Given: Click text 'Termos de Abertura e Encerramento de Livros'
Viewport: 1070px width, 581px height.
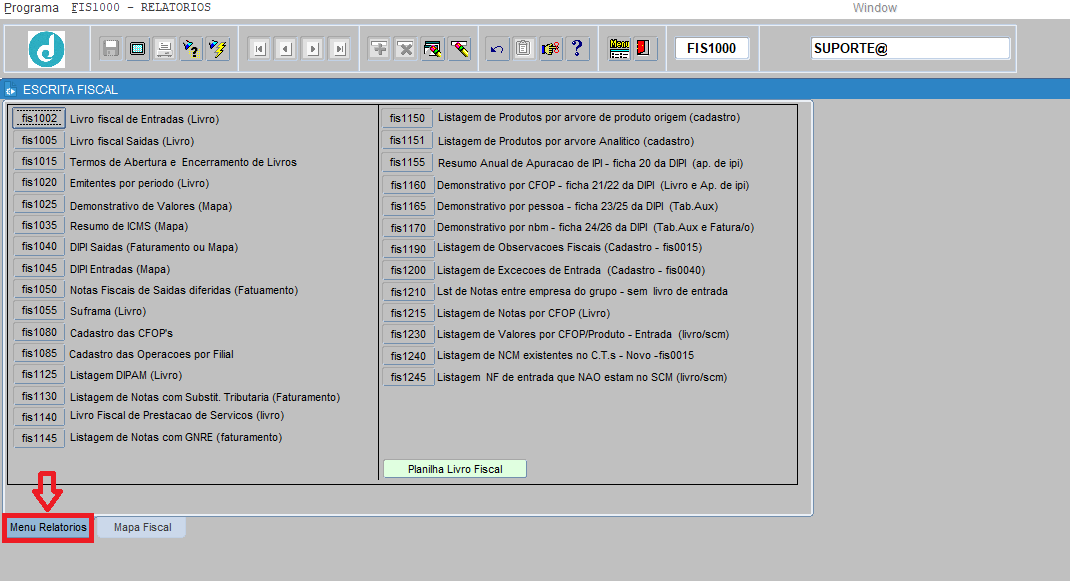Looking at the screenshot, I should point(183,162).
